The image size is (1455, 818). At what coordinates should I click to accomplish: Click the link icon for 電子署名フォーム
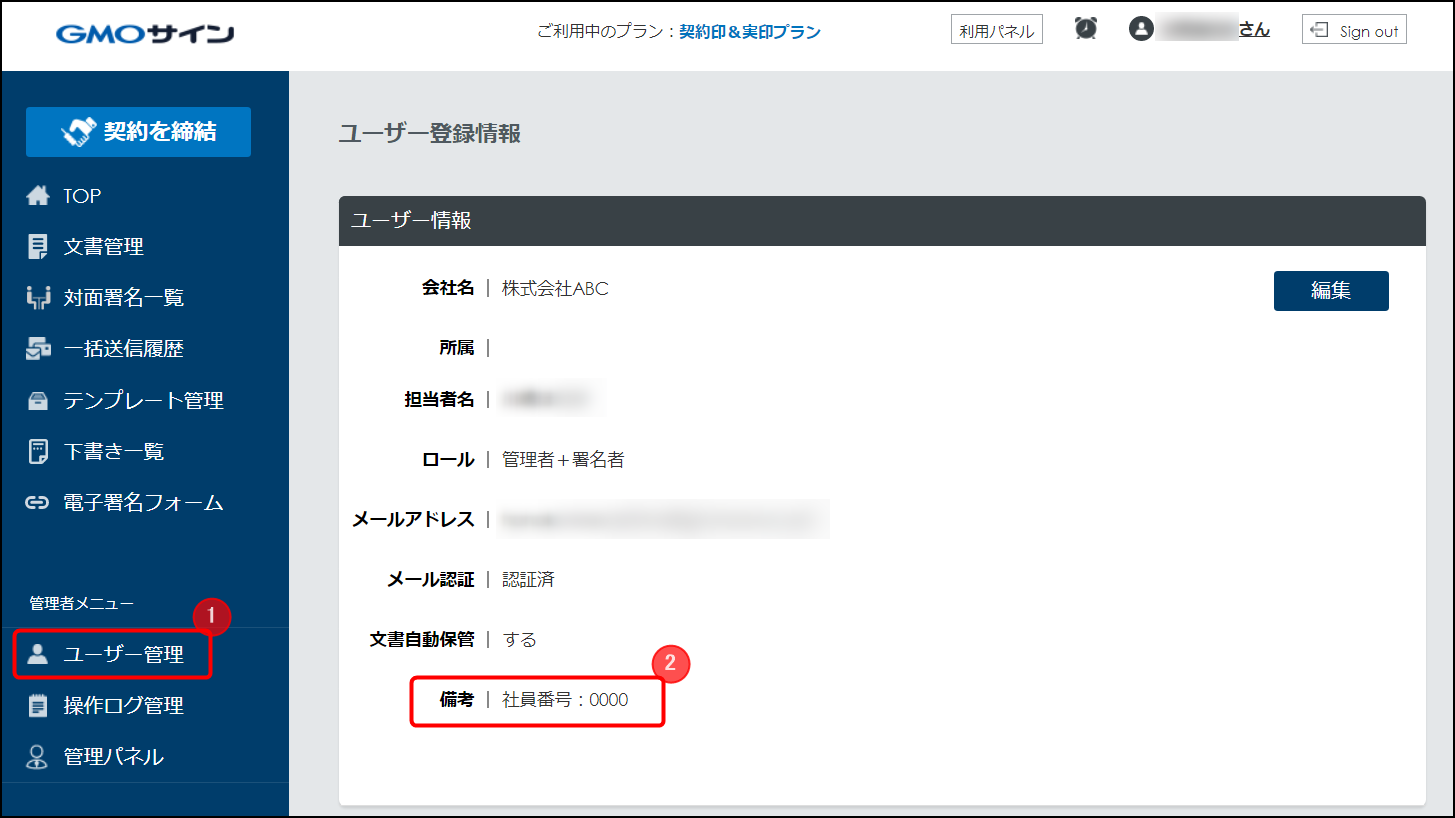tap(38, 503)
